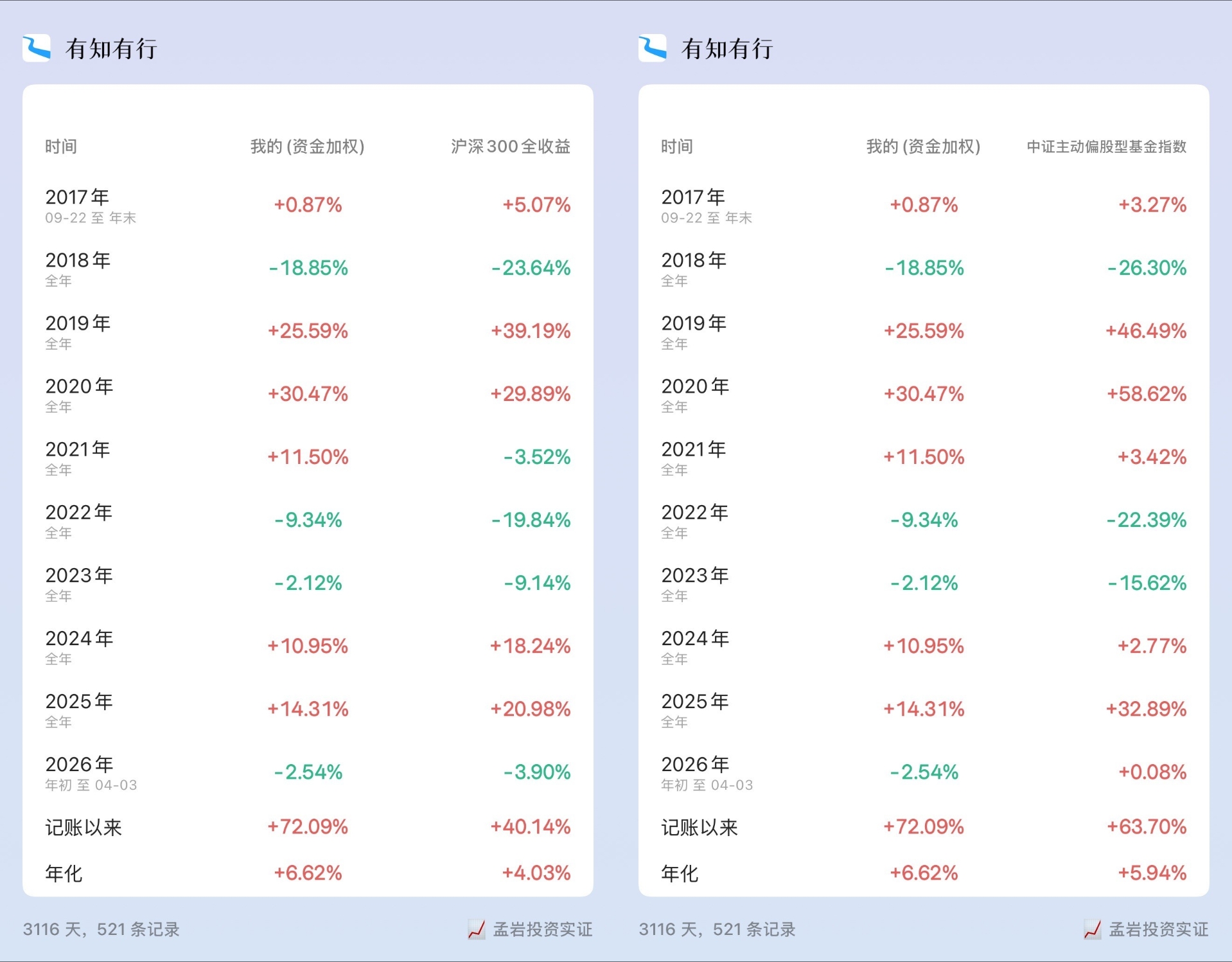Open the 孟岩投资实证 link under the right card

(1158, 929)
